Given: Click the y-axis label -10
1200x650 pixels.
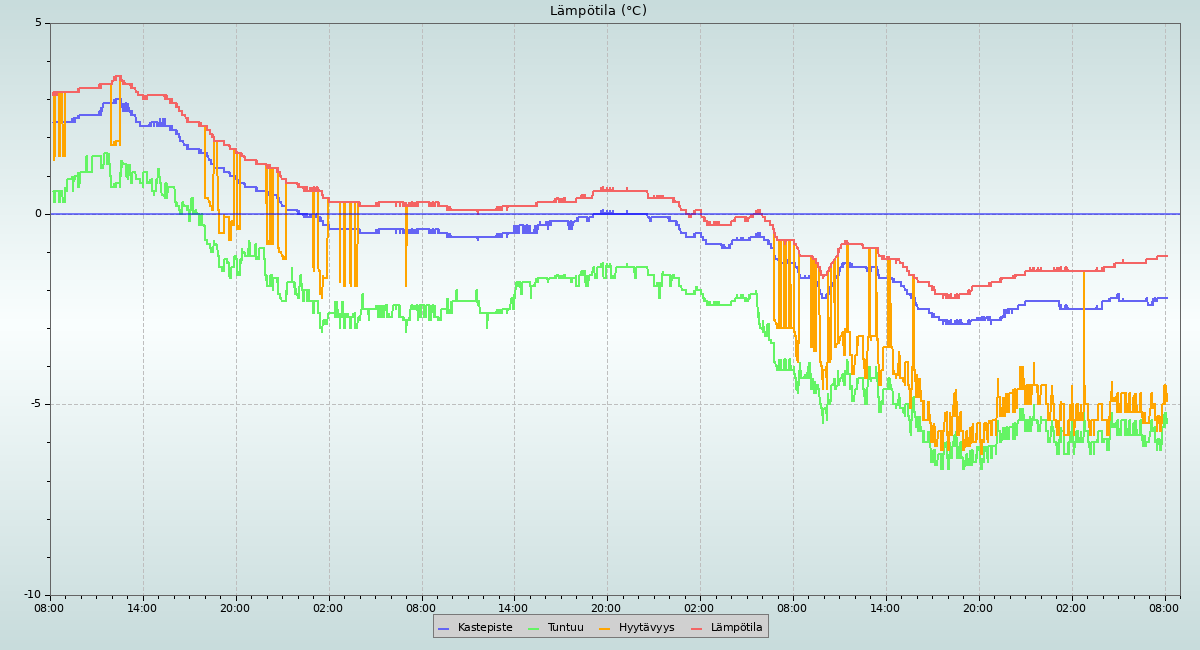Looking at the screenshot, I should [x=33, y=595].
